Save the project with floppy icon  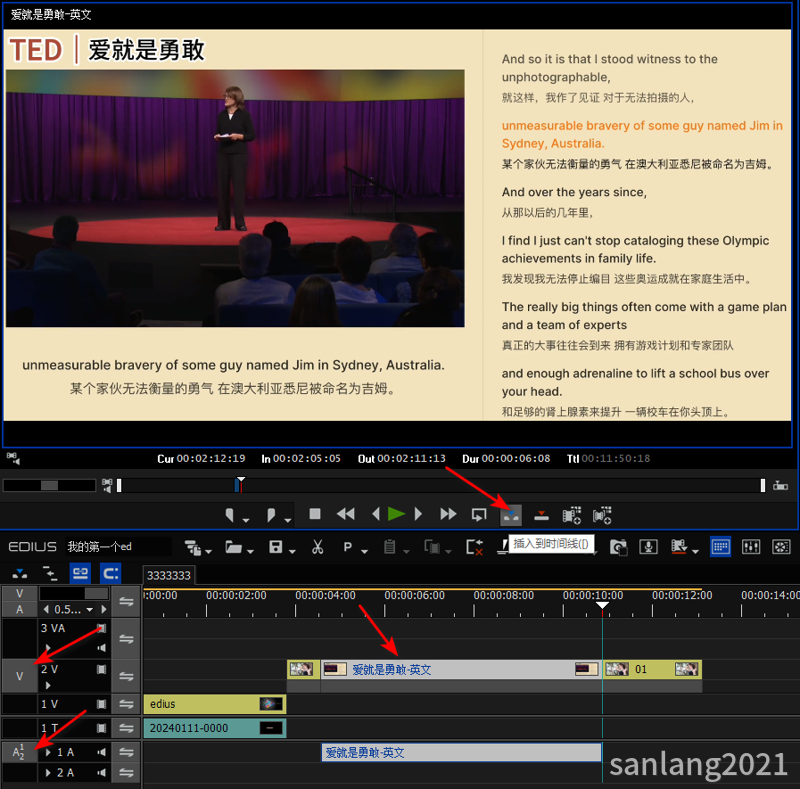276,547
